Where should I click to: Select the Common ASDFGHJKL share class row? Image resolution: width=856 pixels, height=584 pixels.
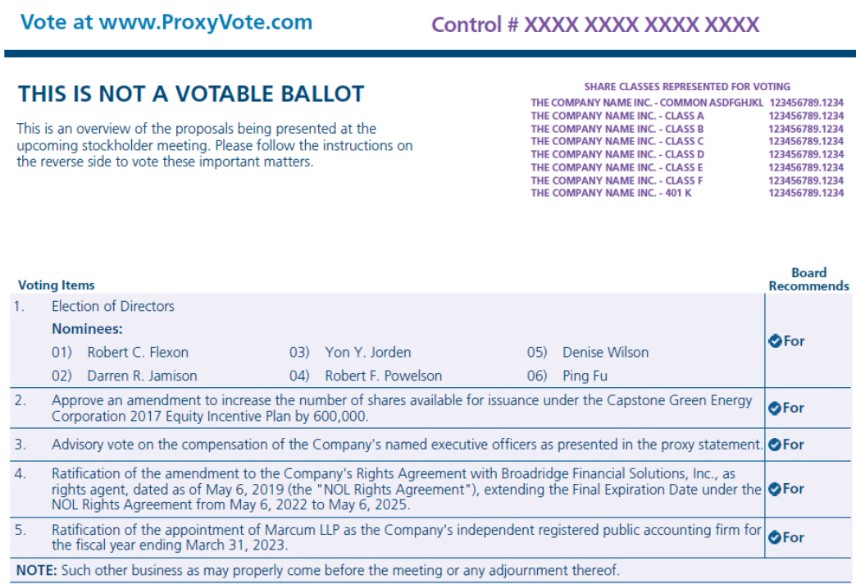[x=686, y=102]
